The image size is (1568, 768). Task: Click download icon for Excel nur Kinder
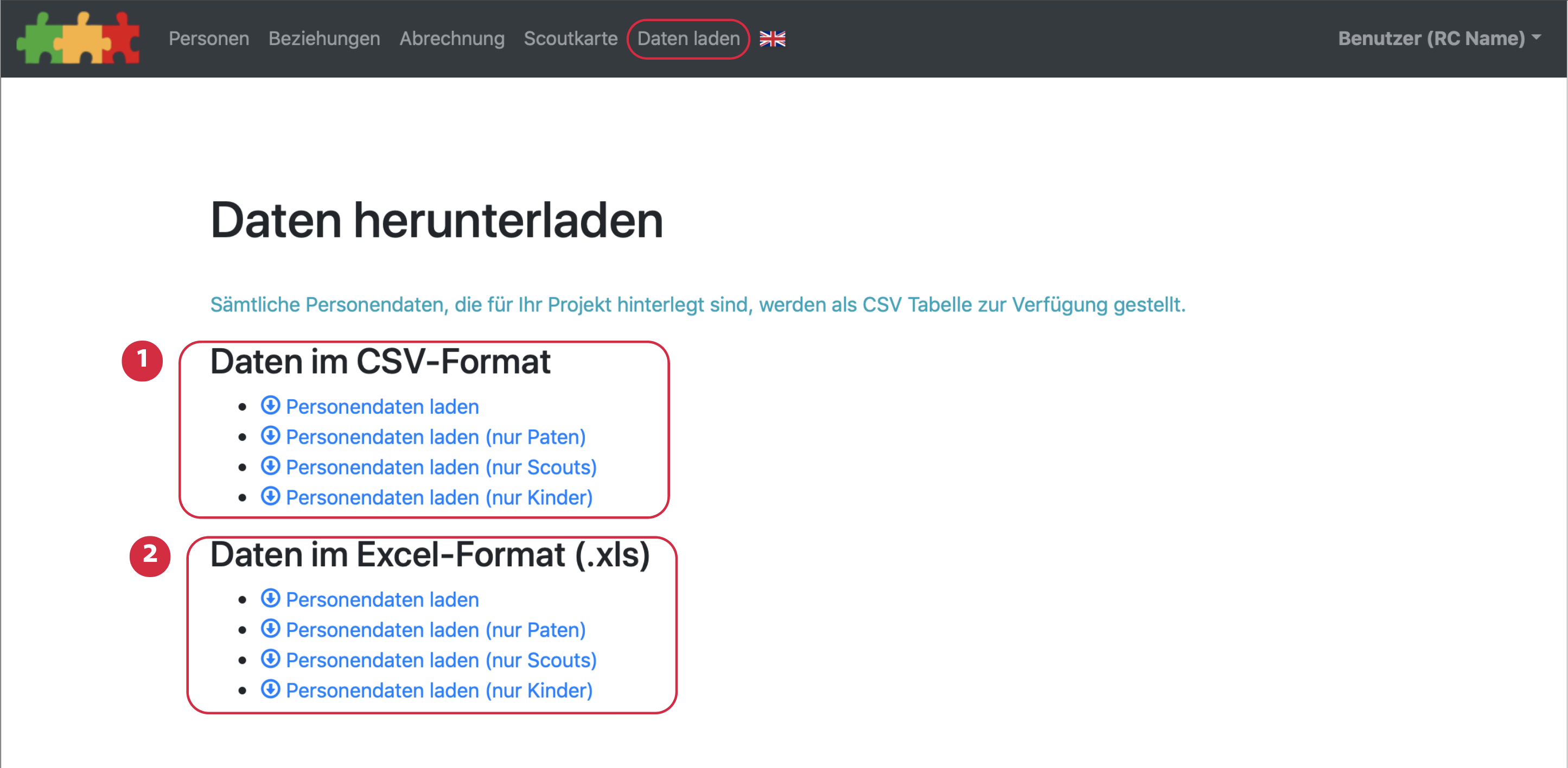point(270,689)
